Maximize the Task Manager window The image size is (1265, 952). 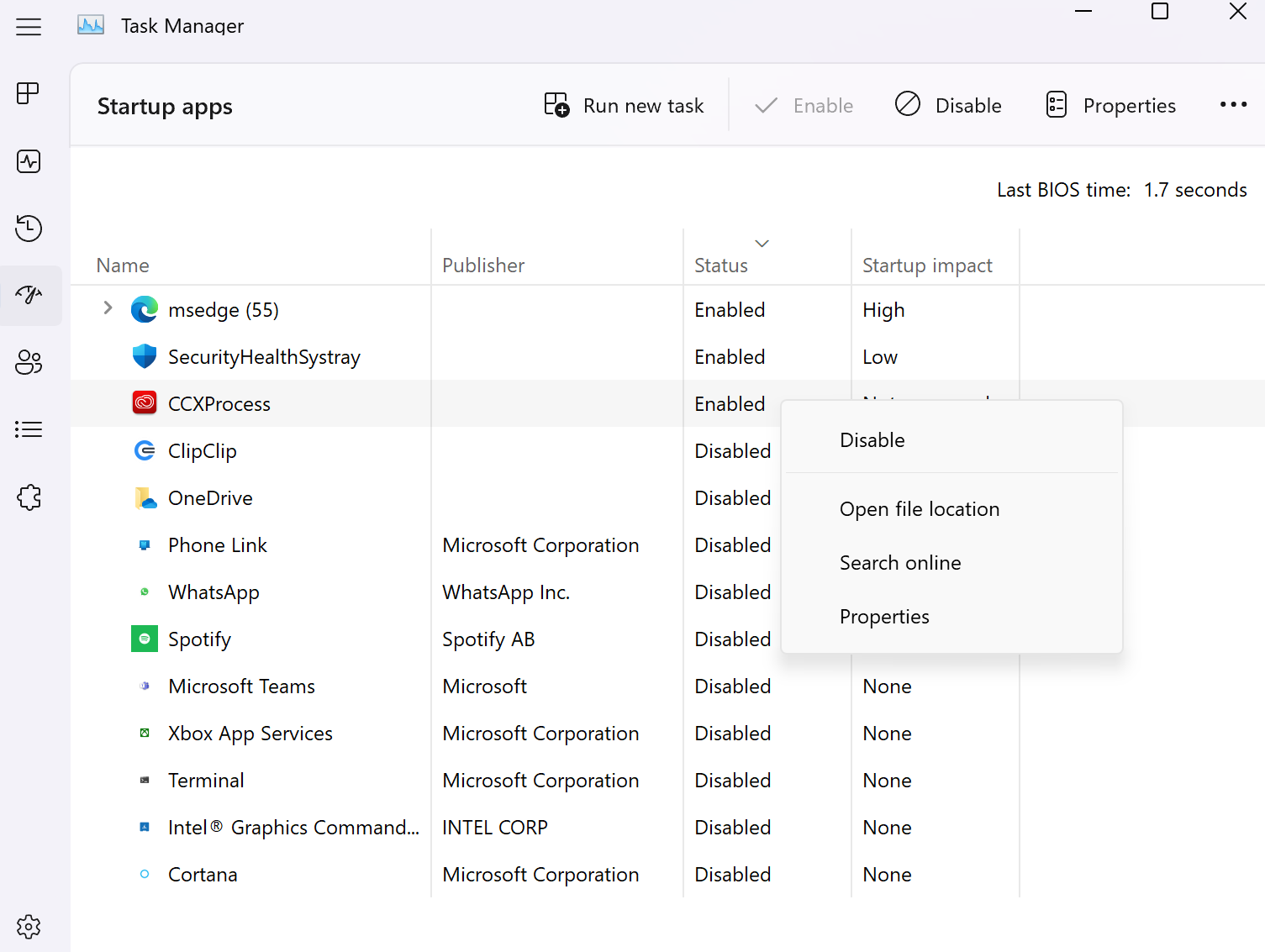1160,11
